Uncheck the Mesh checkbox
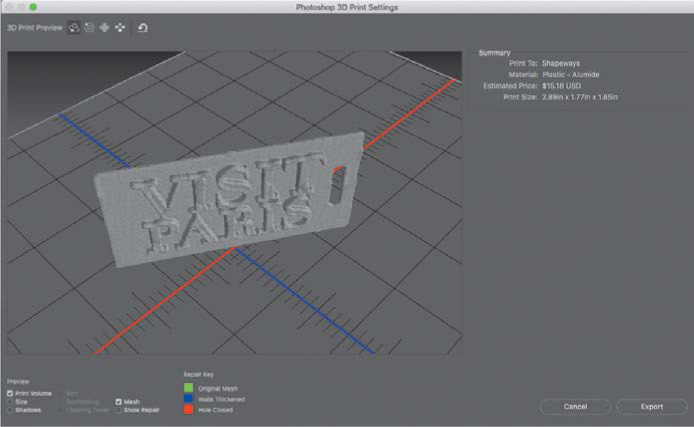Screen dimensions: 694x427 point(119,401)
